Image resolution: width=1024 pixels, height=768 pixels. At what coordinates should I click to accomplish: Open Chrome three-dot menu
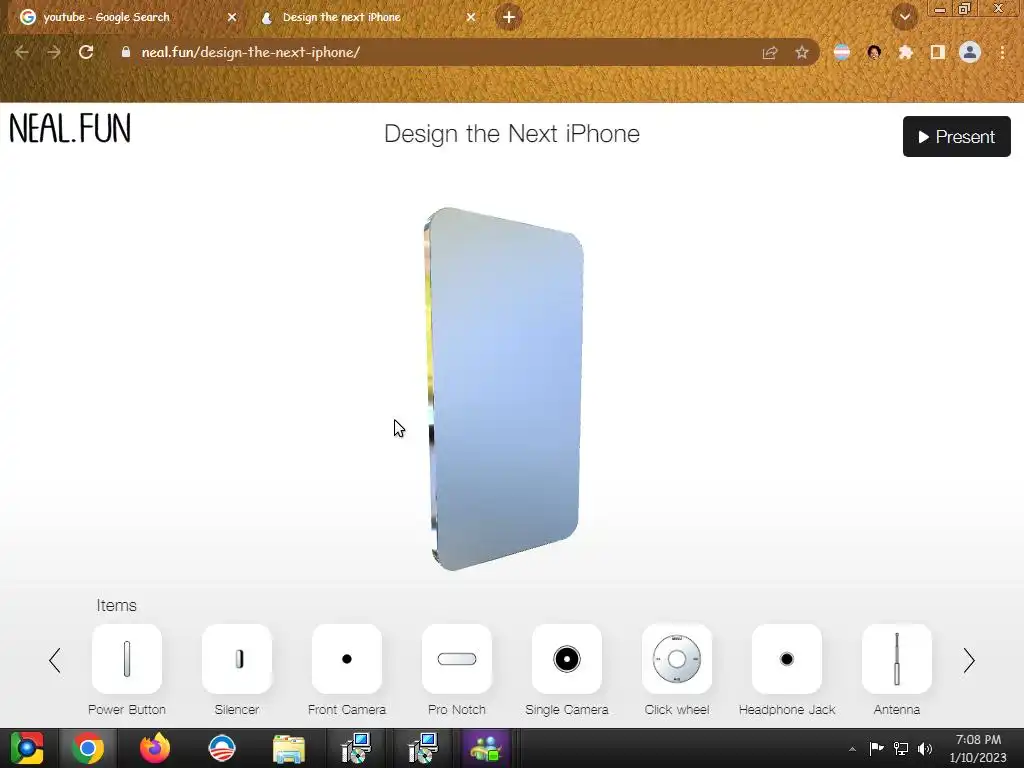coord(1002,52)
